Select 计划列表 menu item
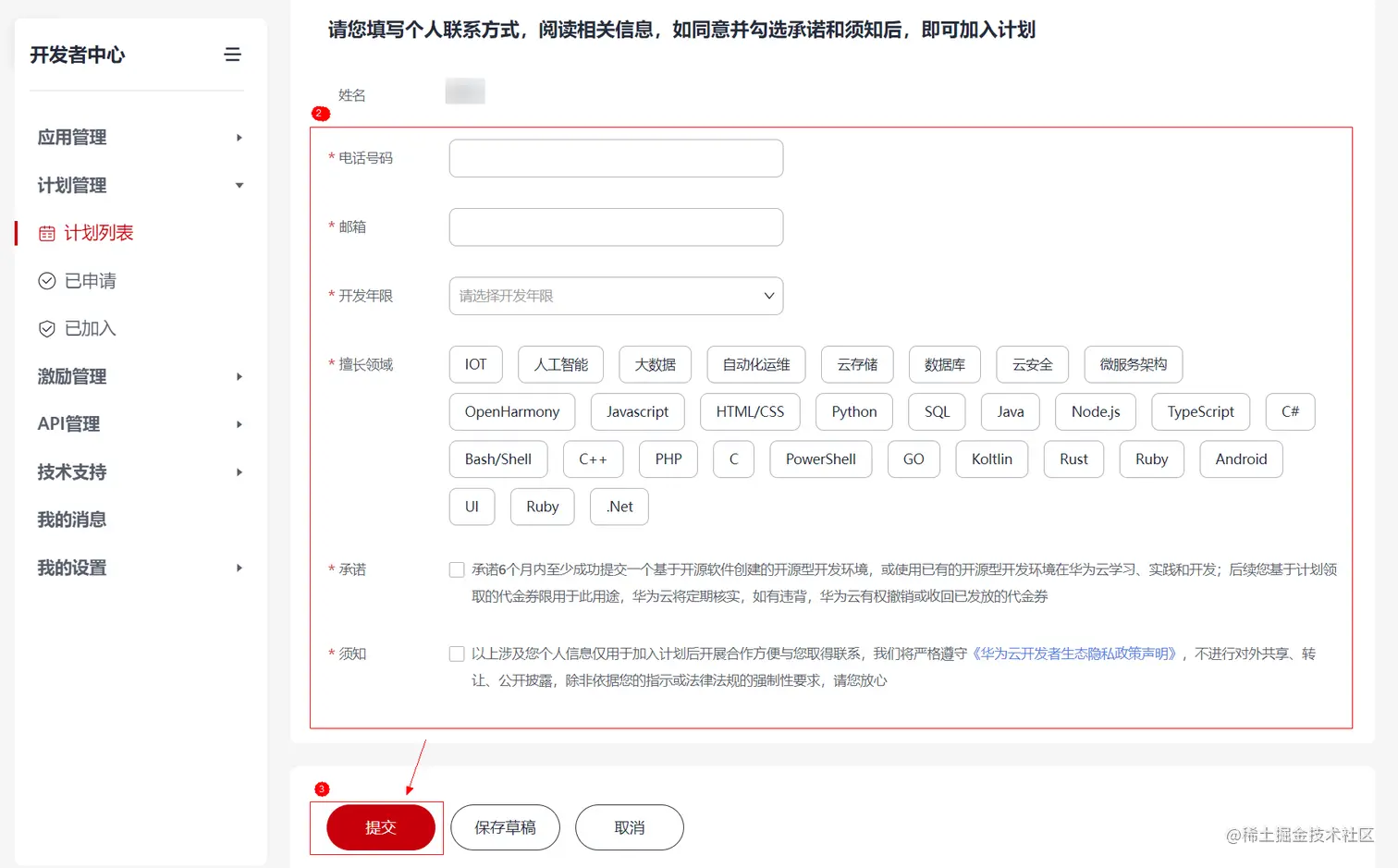Screen dimensions: 1398x868 [x=99, y=233]
